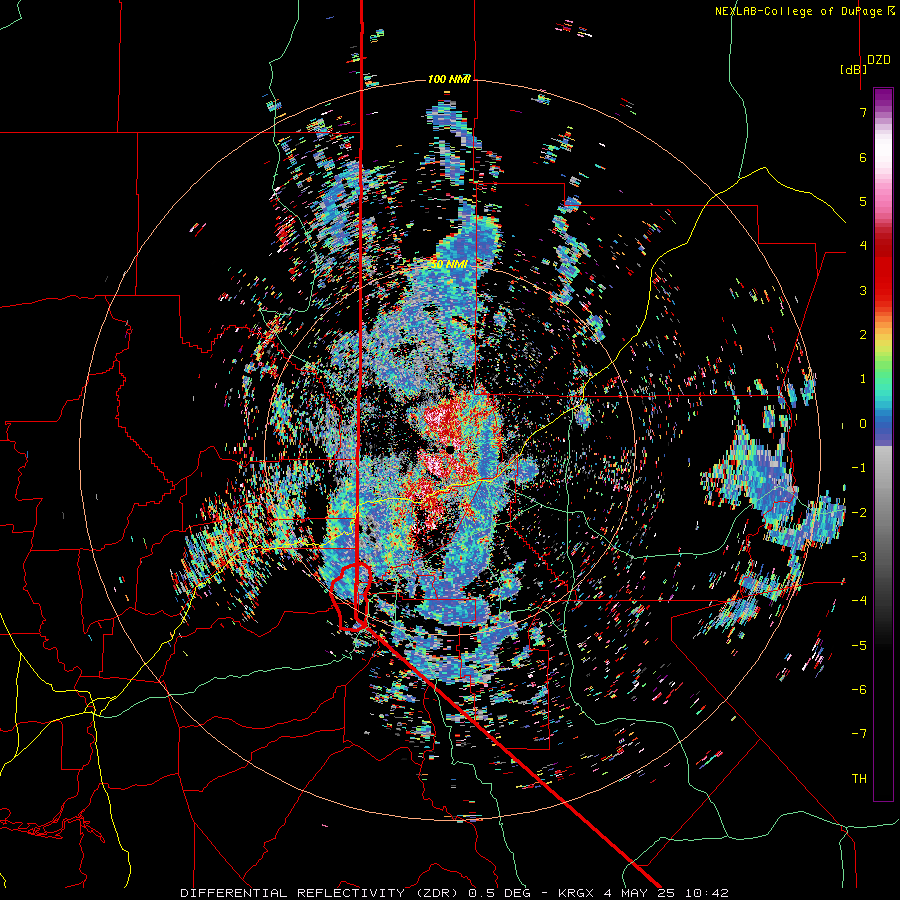Click the 5 value on the color scale

[863, 201]
